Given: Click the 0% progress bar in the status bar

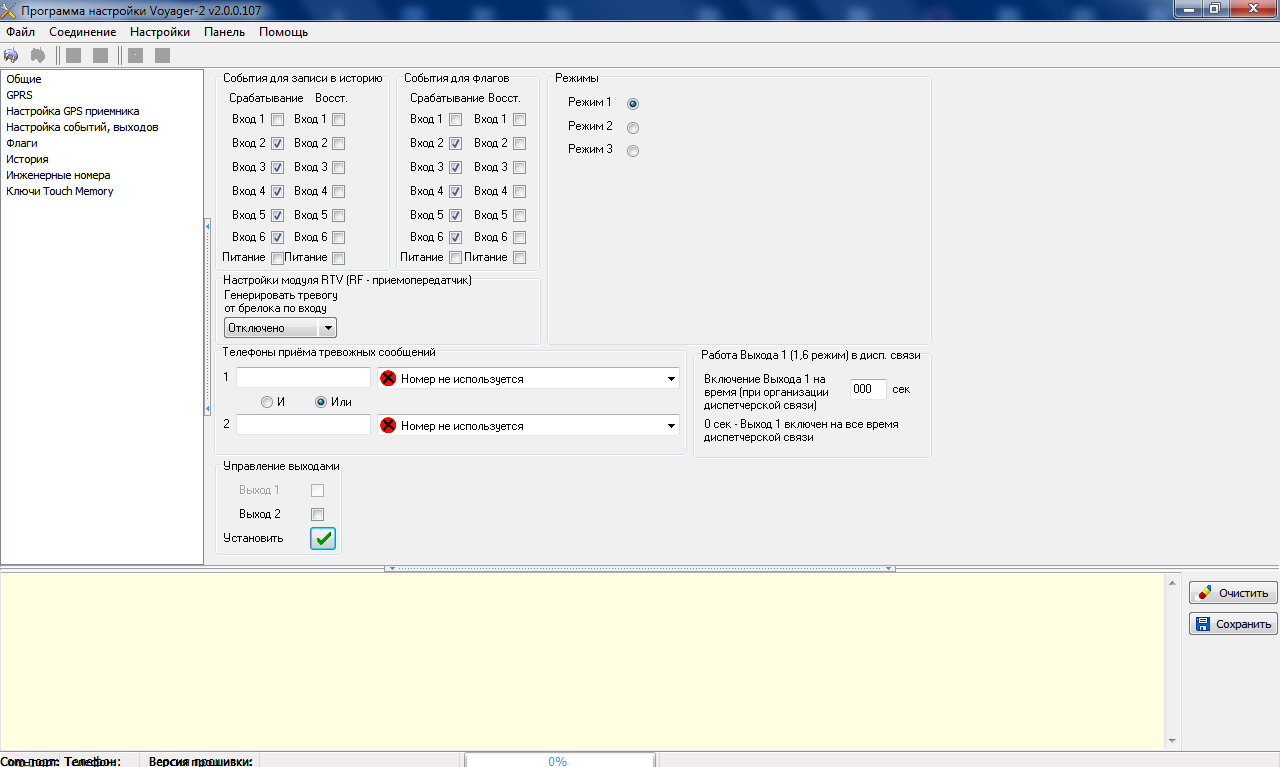Looking at the screenshot, I should pos(558,761).
